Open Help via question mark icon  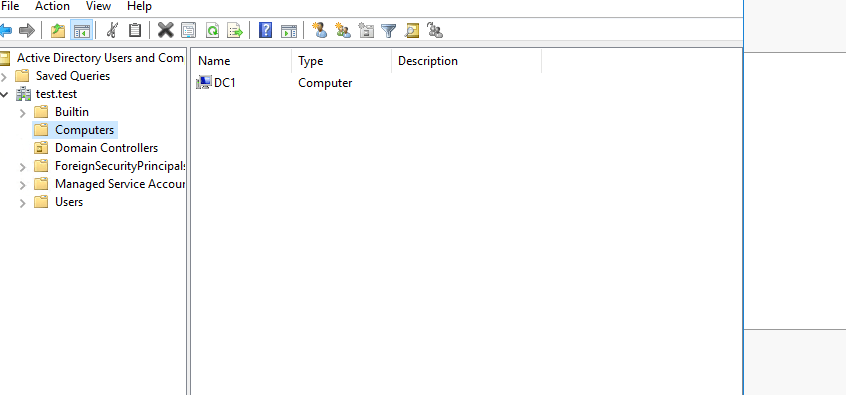(265, 30)
